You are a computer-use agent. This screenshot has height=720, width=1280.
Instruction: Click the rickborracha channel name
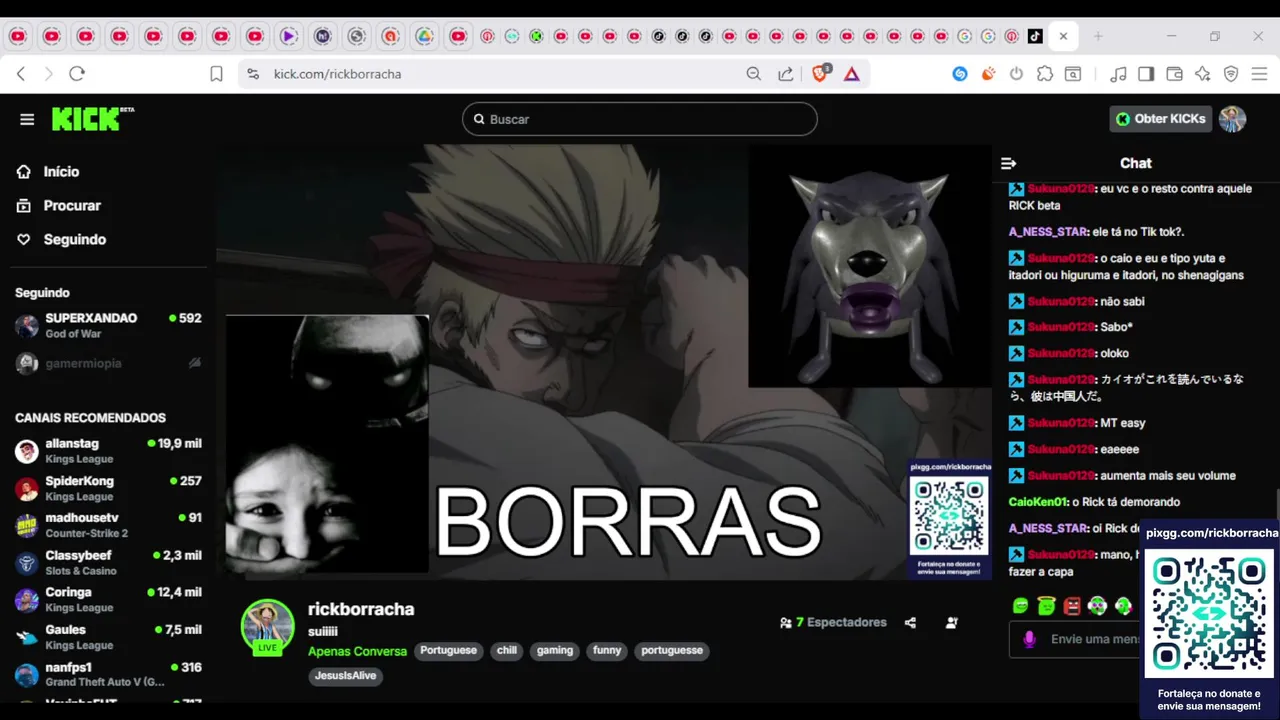tap(361, 609)
